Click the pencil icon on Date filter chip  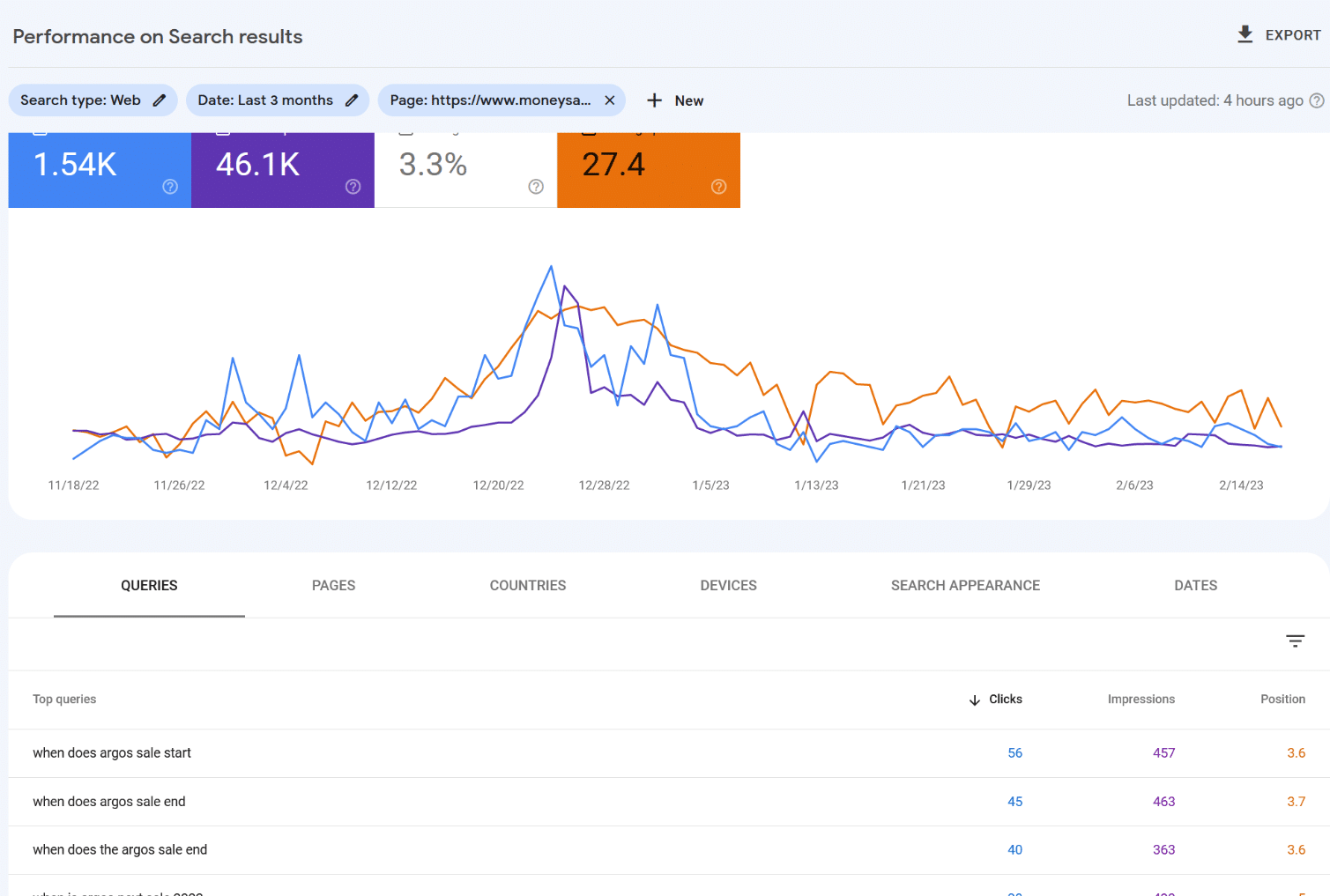coord(352,100)
